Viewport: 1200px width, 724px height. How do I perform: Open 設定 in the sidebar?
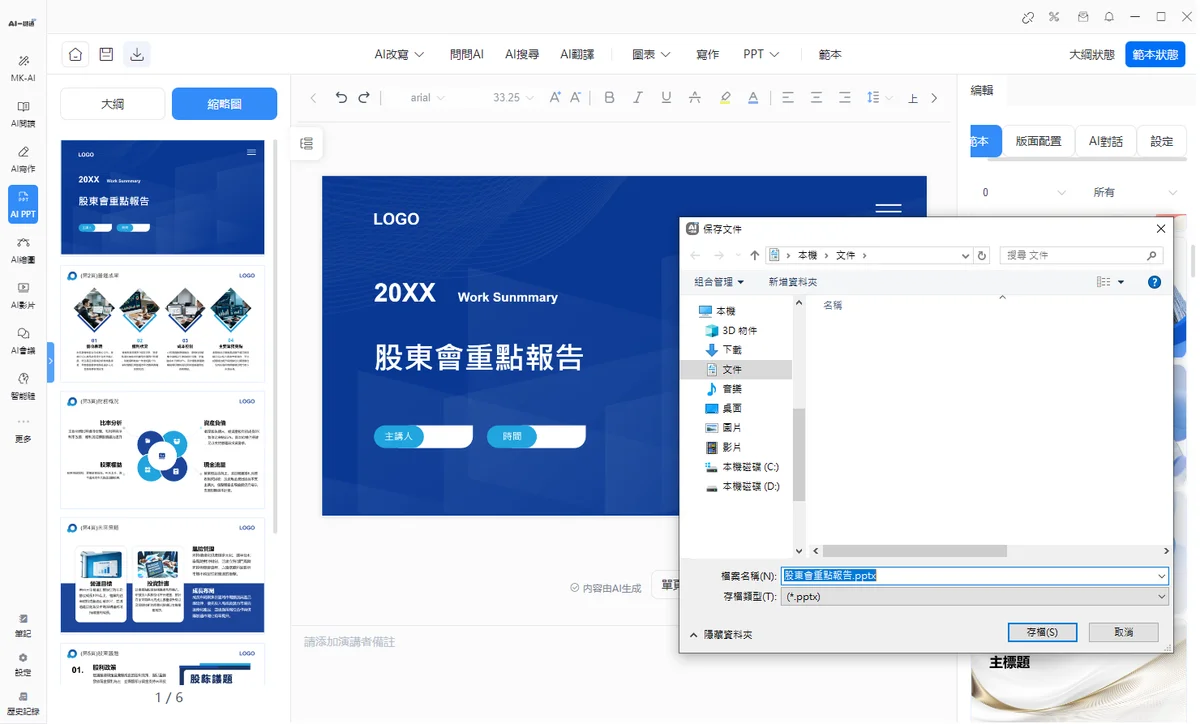22,664
